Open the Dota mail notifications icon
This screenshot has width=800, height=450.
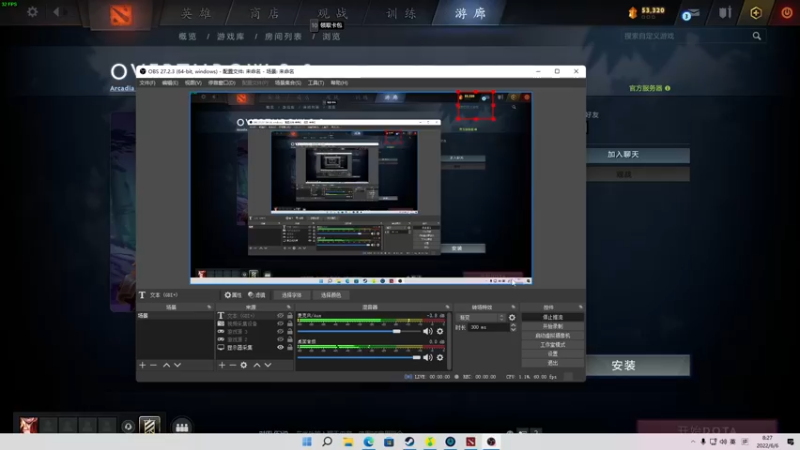pyautogui.click(x=690, y=13)
